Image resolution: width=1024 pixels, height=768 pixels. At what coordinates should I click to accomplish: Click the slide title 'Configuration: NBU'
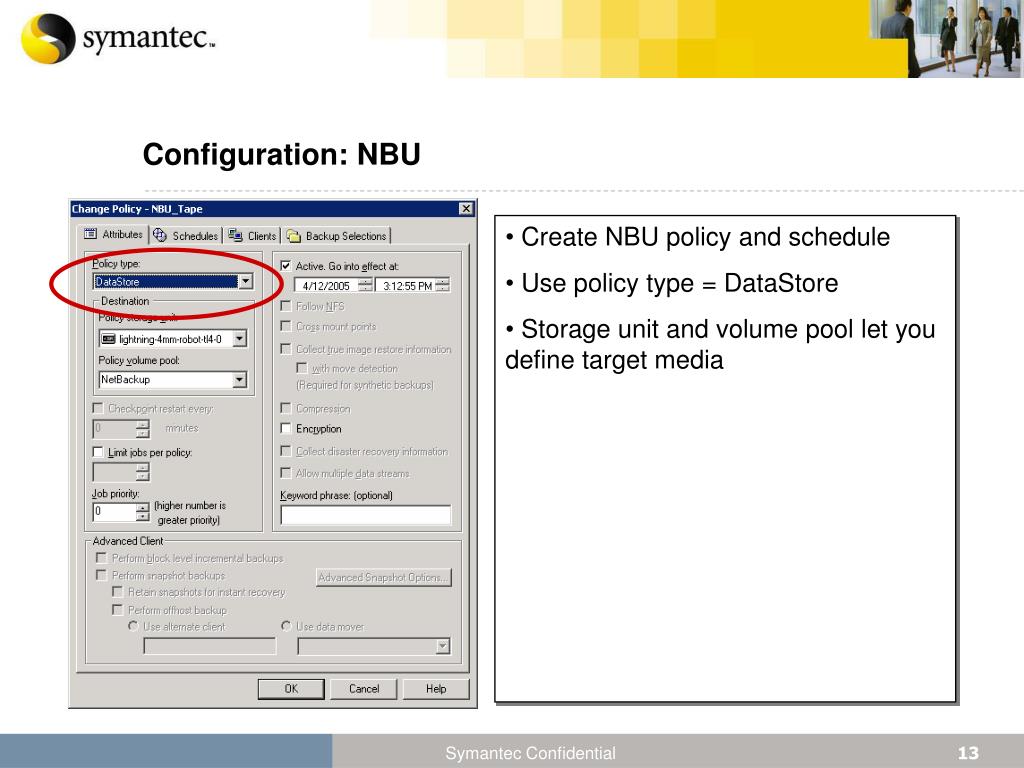tap(281, 155)
